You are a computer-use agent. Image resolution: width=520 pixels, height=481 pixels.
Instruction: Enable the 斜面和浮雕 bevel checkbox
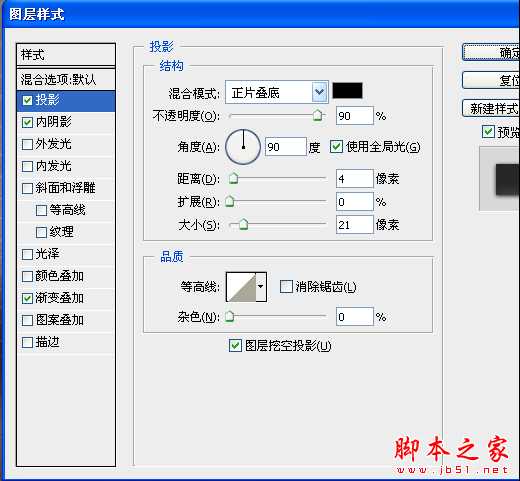[27, 188]
